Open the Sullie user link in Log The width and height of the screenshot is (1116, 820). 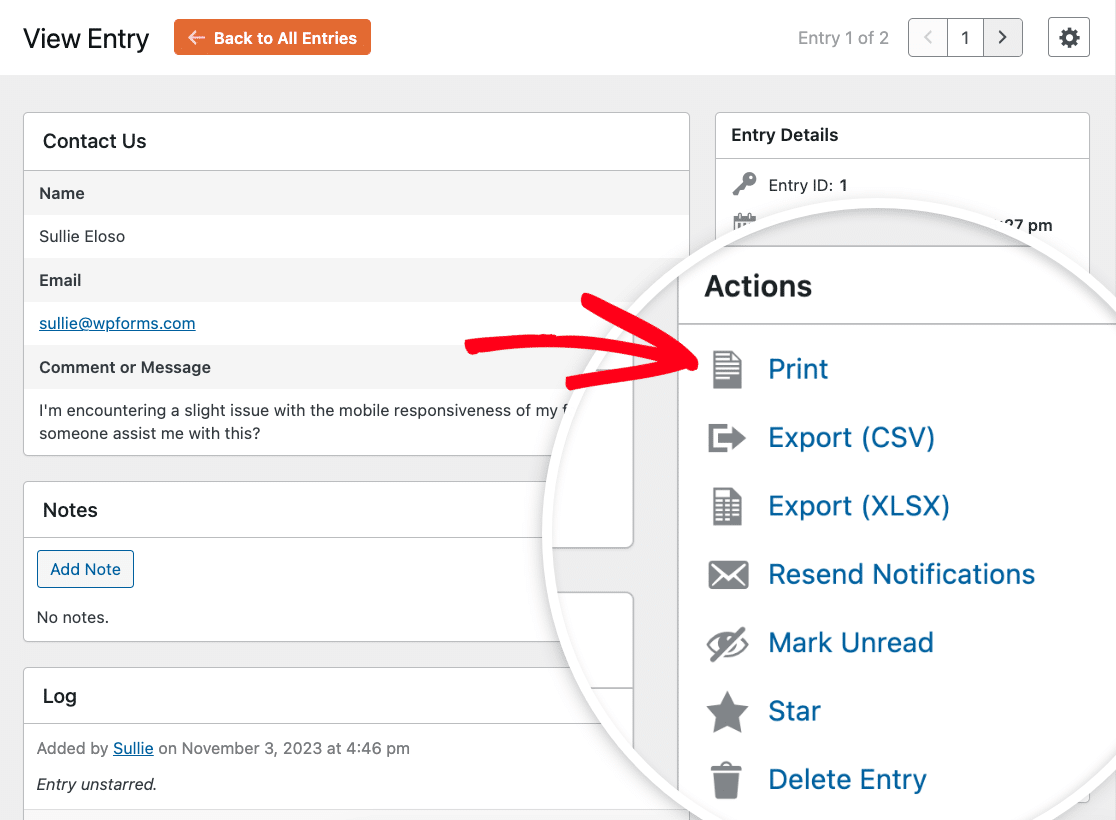point(133,748)
